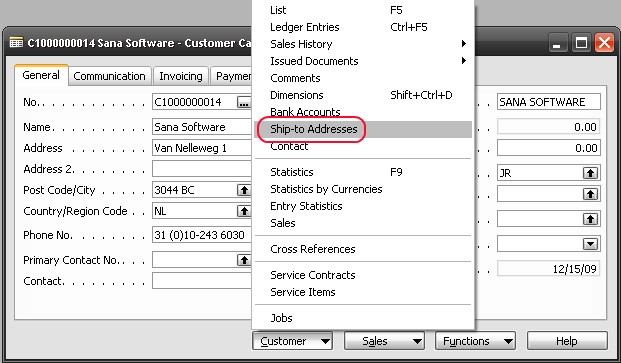
Task: Click the ellipsis lookup button beside No. field
Action: click(x=244, y=103)
